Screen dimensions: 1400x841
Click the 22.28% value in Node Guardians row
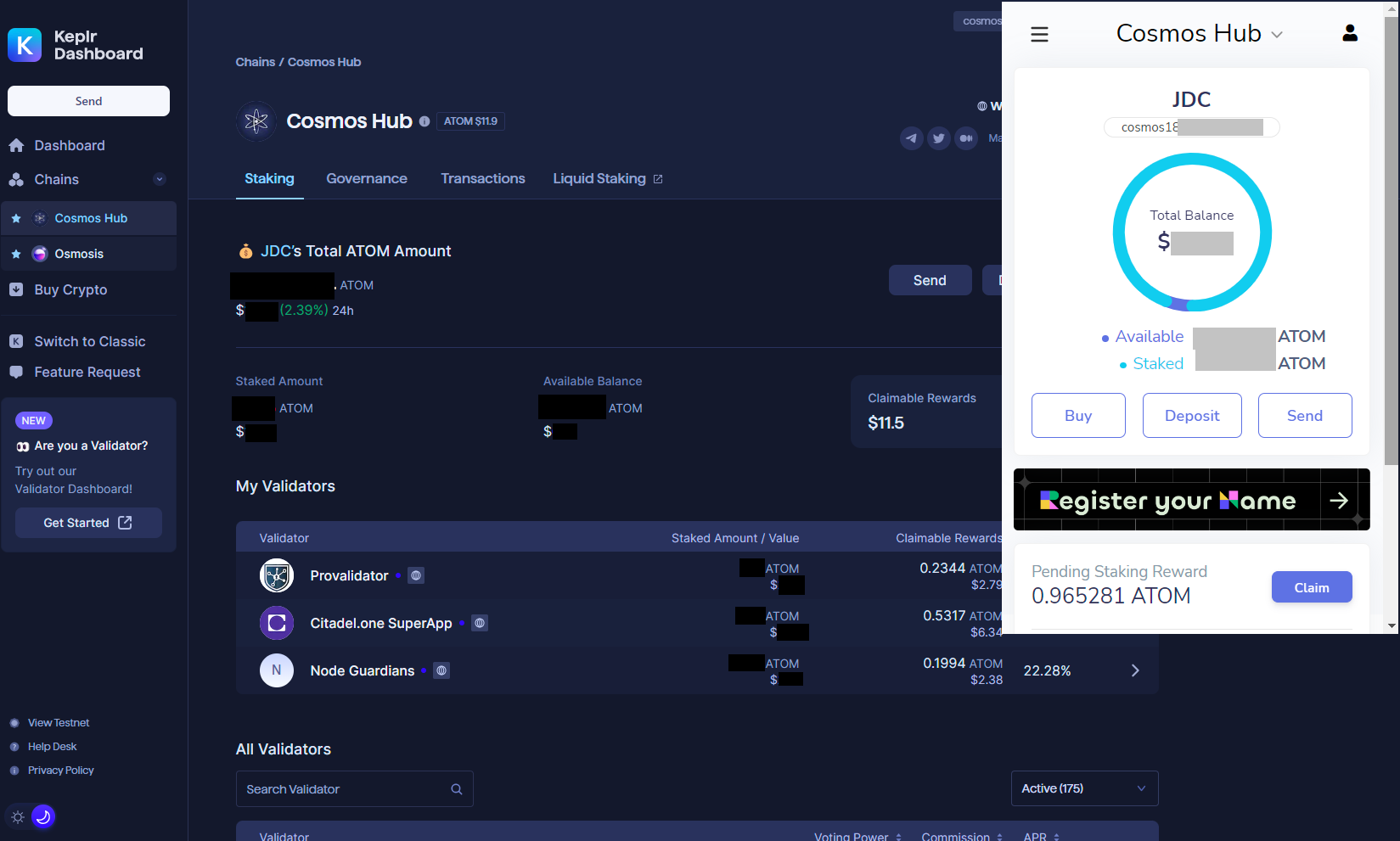1047,670
